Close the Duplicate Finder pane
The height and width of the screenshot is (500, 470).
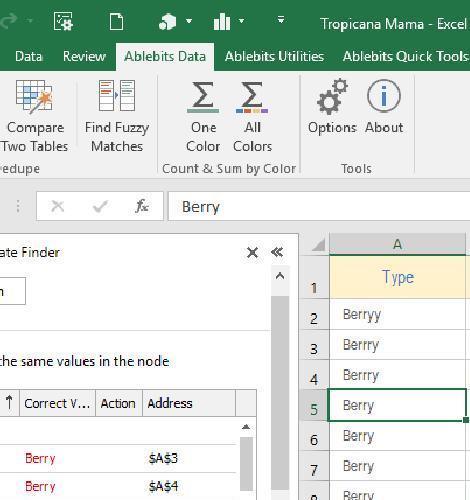click(x=252, y=252)
